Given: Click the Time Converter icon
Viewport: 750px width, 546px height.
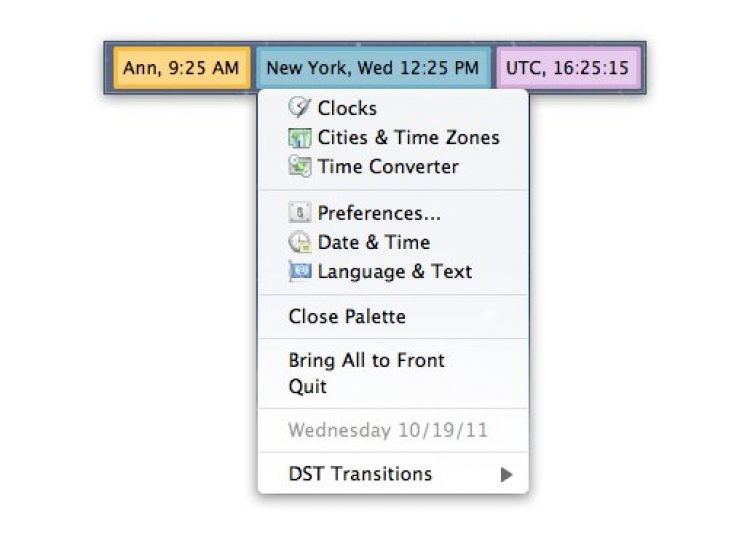Looking at the screenshot, I should [x=299, y=167].
